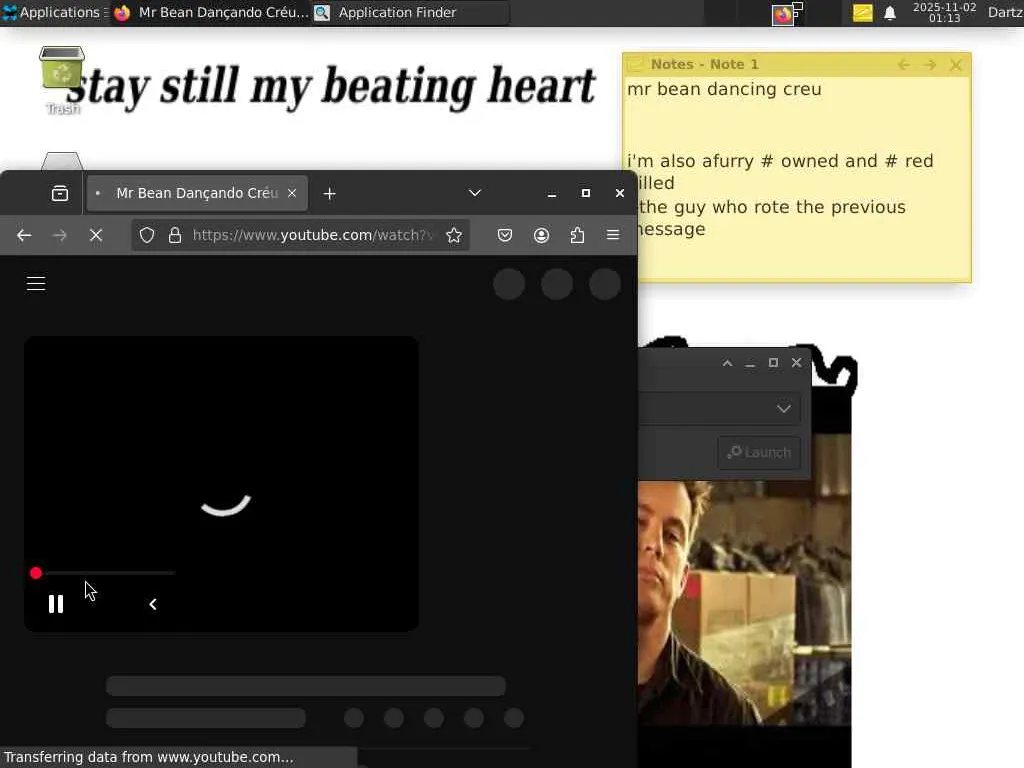
Task: Go back one page in Firefox
Action: (x=24, y=235)
